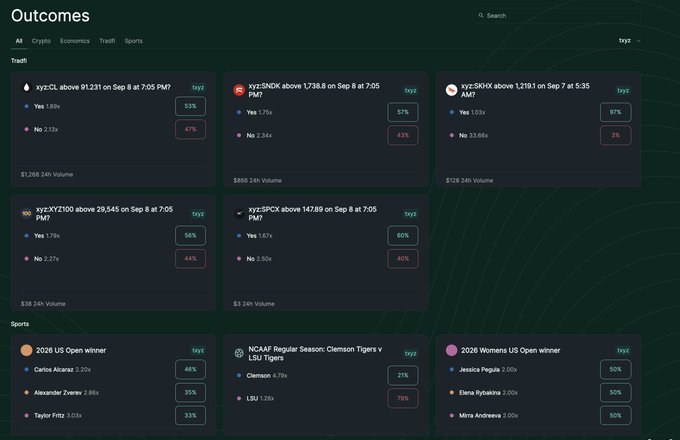
Task: Click '$3 24h Volume' text
Action: (x=254, y=304)
